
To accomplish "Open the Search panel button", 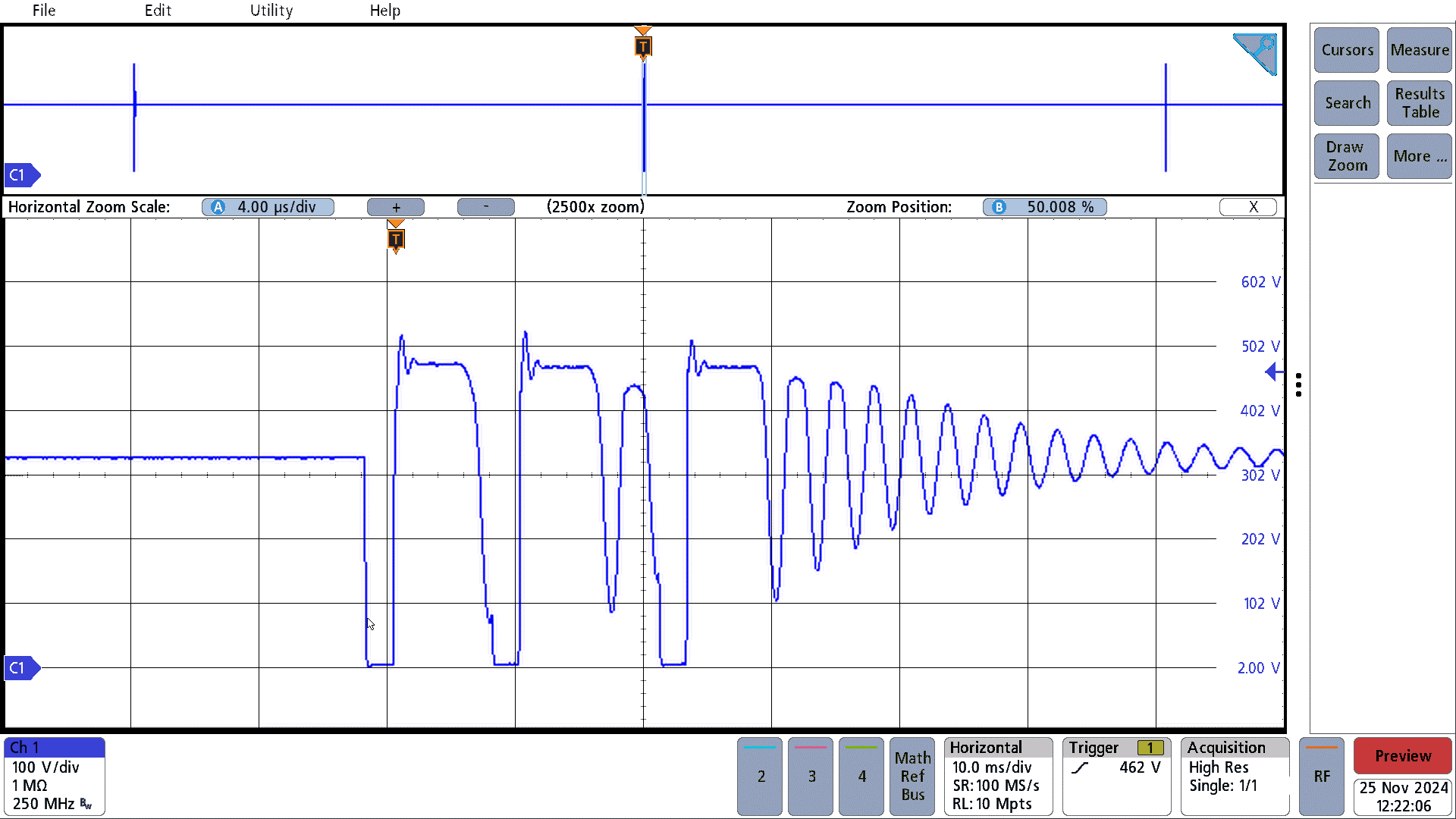I will pyautogui.click(x=1347, y=103).
